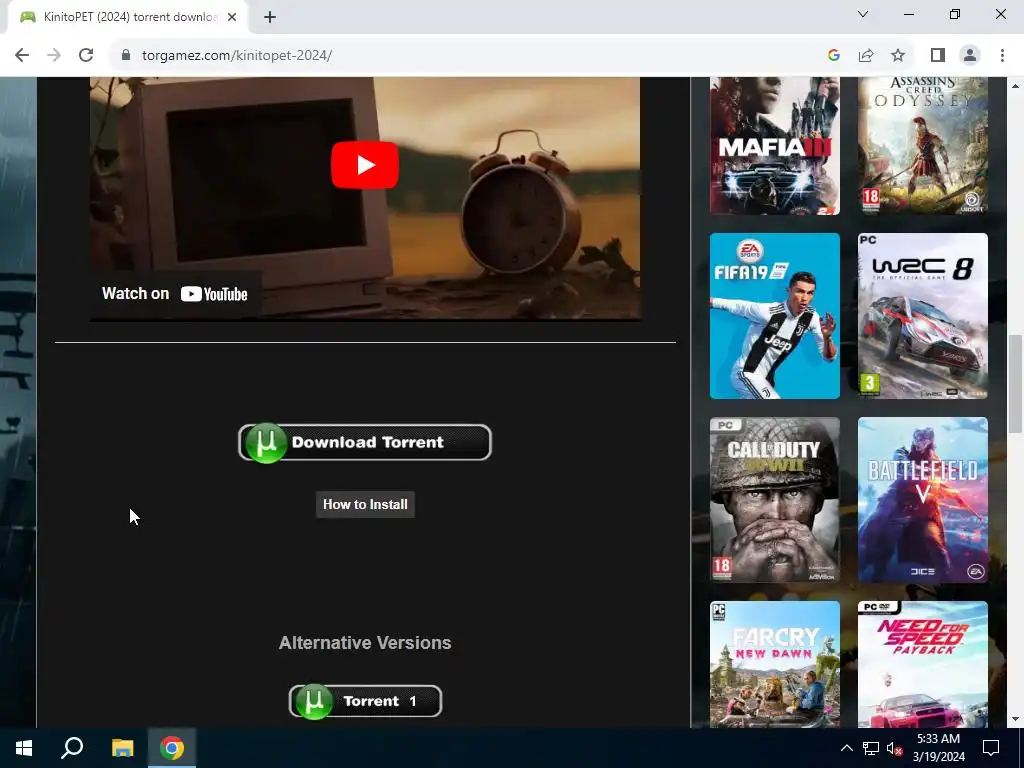Click the scrollbar down arrow
The height and width of the screenshot is (768, 1024).
pyautogui.click(x=1015, y=719)
